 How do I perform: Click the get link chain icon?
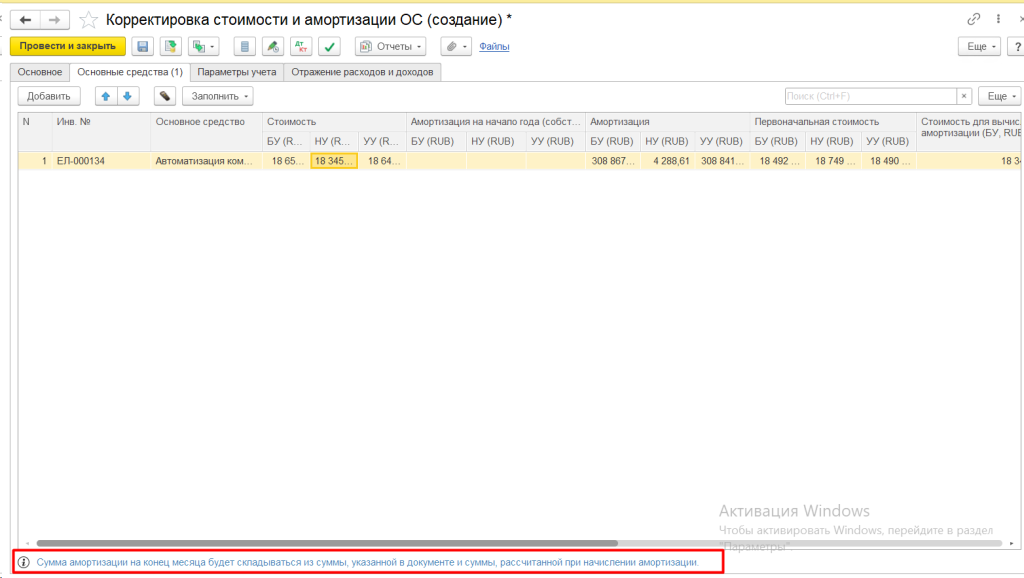click(x=973, y=19)
